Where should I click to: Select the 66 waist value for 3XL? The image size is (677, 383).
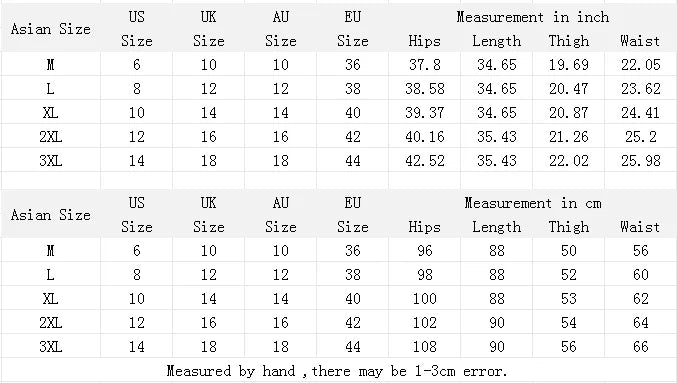(641, 347)
